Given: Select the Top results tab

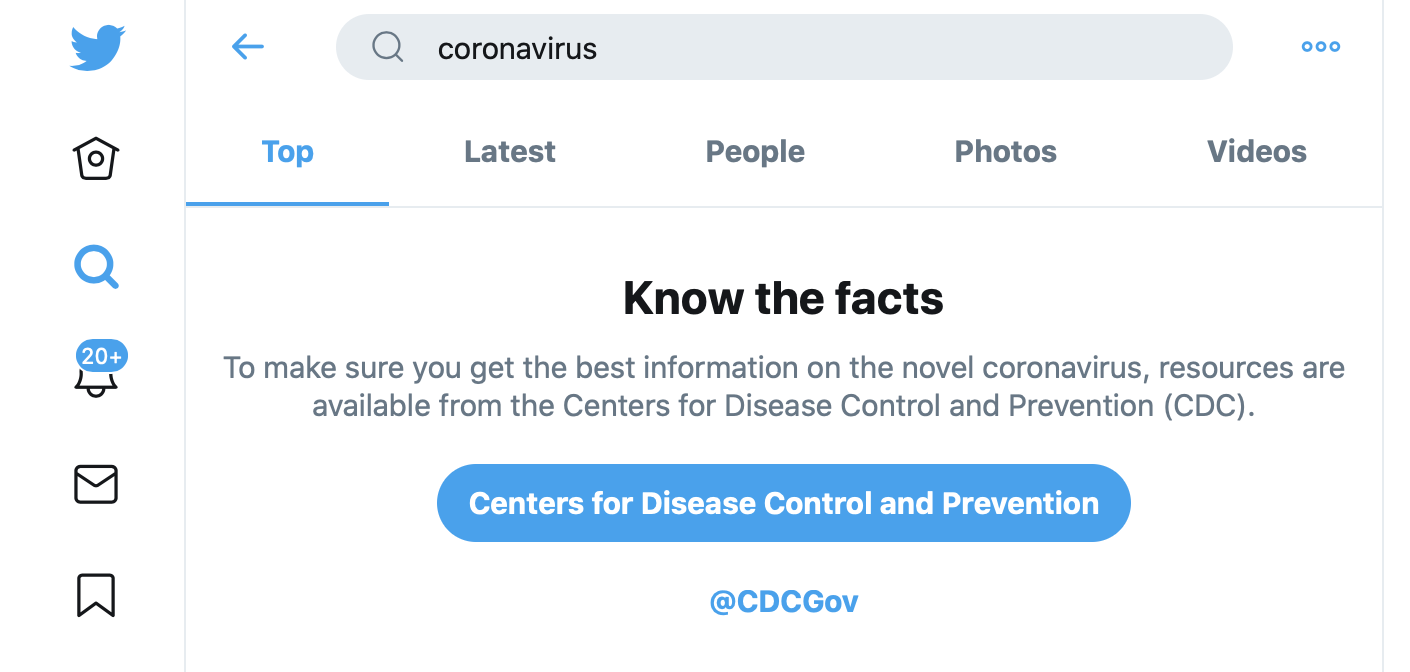Looking at the screenshot, I should (287, 152).
